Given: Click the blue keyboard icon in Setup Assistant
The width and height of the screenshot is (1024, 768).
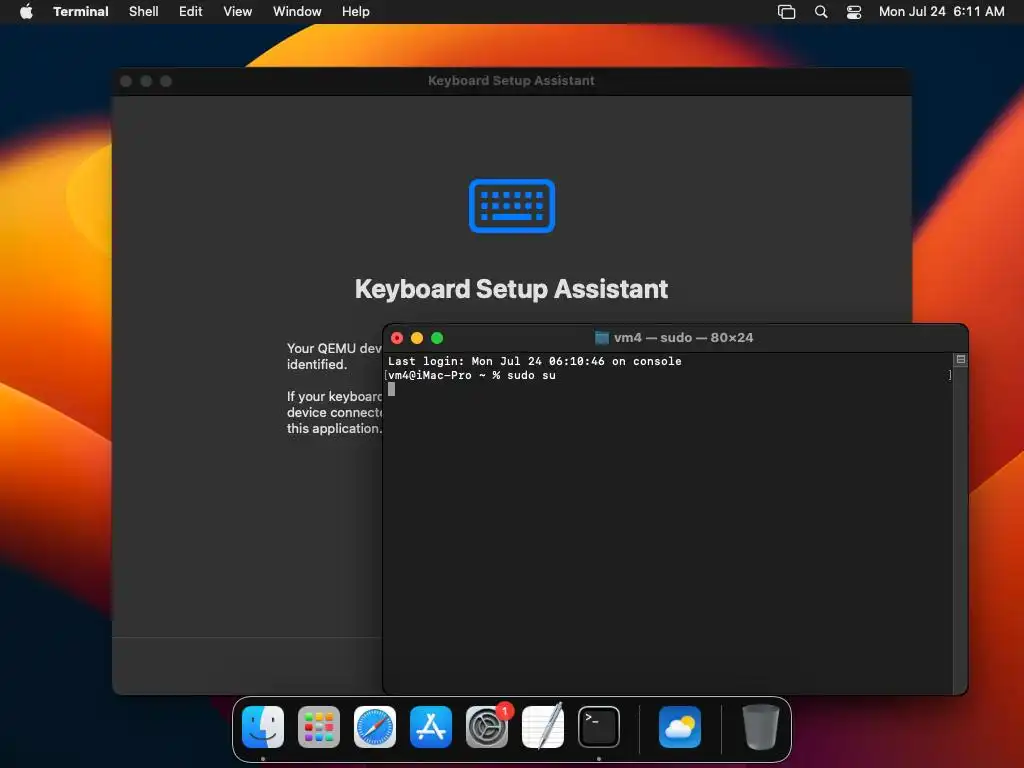Looking at the screenshot, I should (x=512, y=206).
